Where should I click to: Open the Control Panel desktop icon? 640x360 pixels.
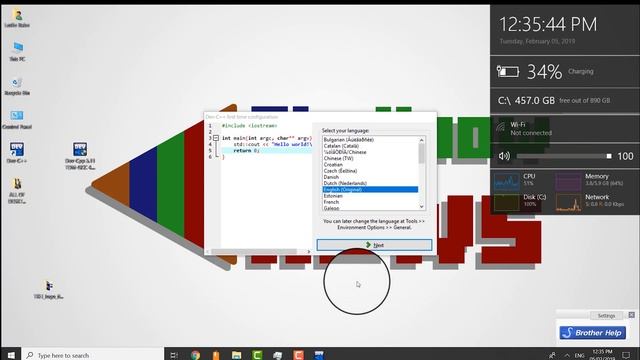click(x=17, y=120)
